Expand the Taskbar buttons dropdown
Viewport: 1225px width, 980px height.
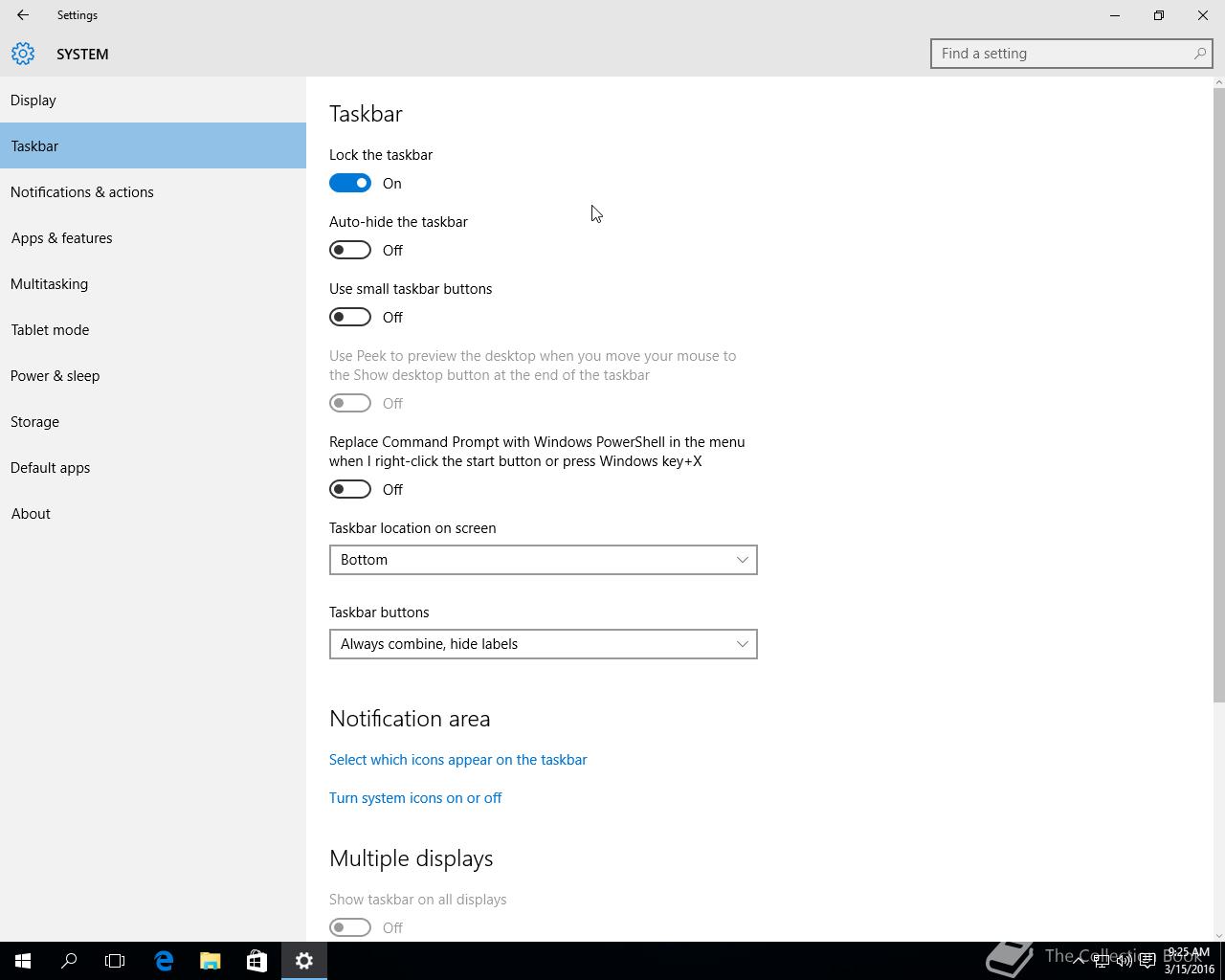pyautogui.click(x=544, y=644)
